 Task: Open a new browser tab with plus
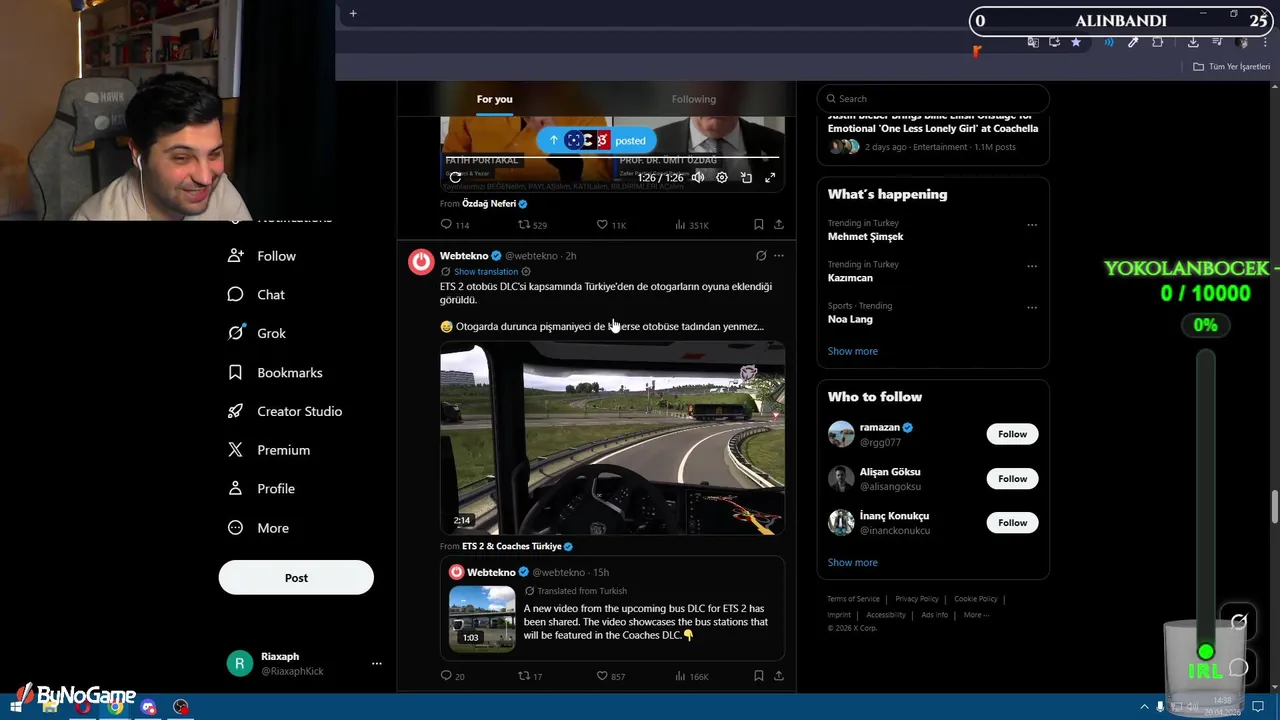353,13
